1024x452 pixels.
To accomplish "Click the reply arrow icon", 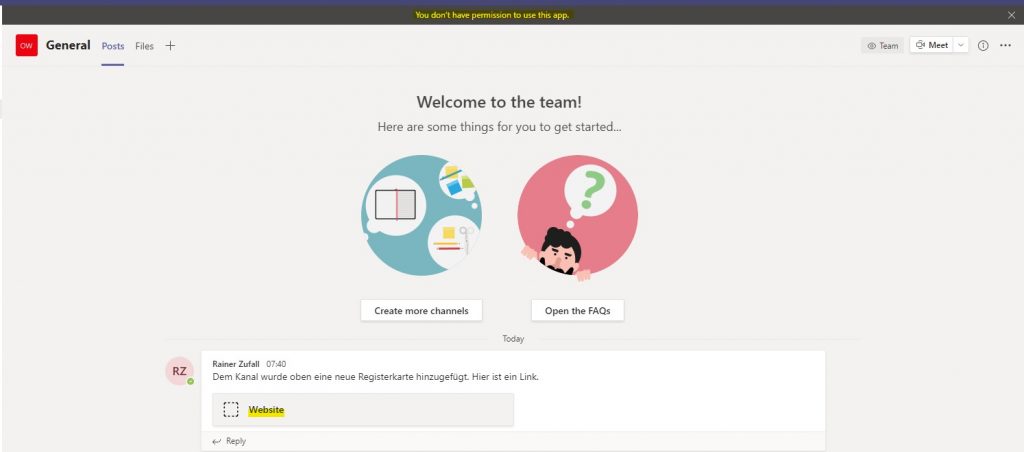I will pyautogui.click(x=217, y=441).
